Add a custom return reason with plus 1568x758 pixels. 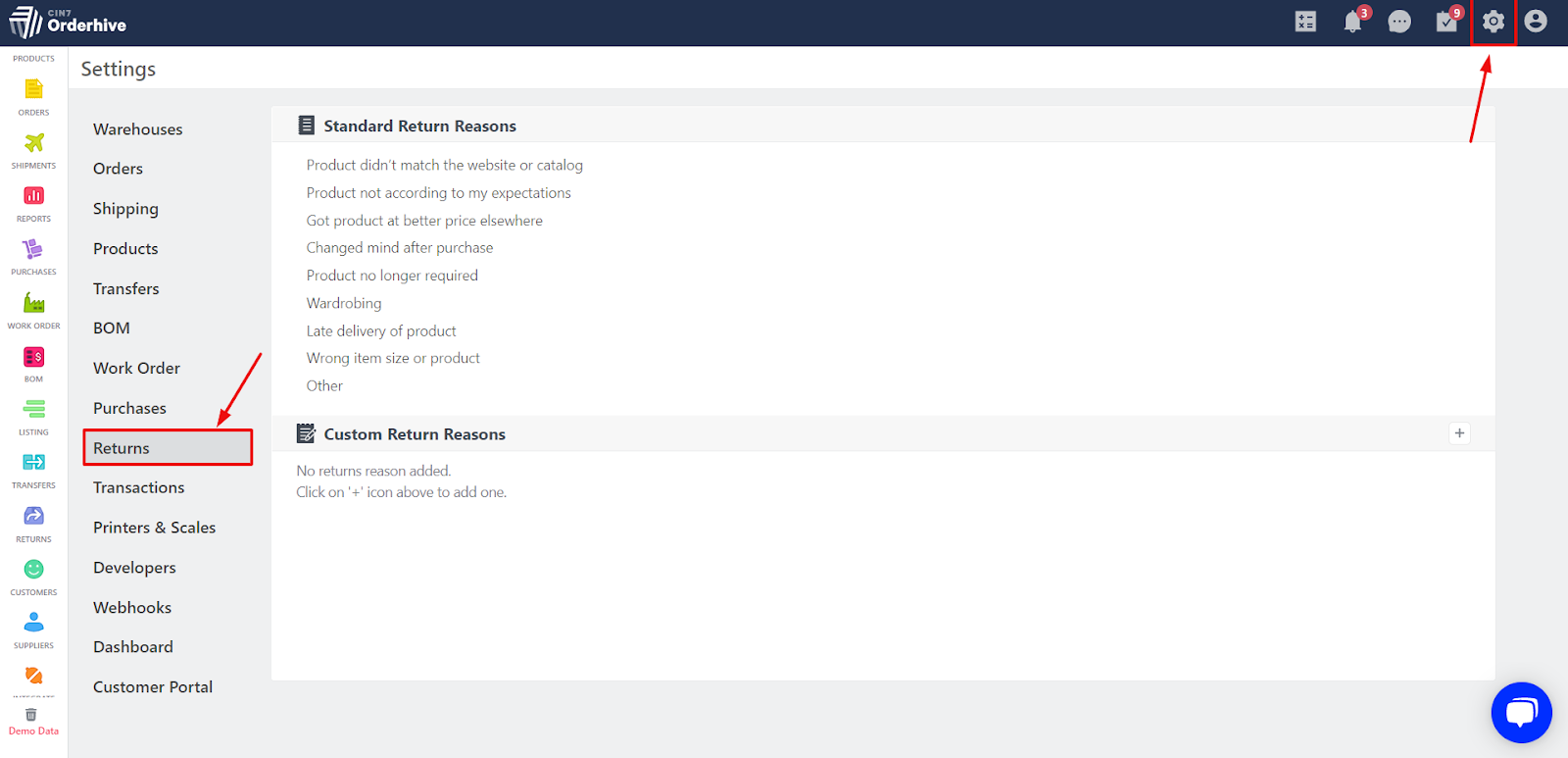tap(1459, 433)
